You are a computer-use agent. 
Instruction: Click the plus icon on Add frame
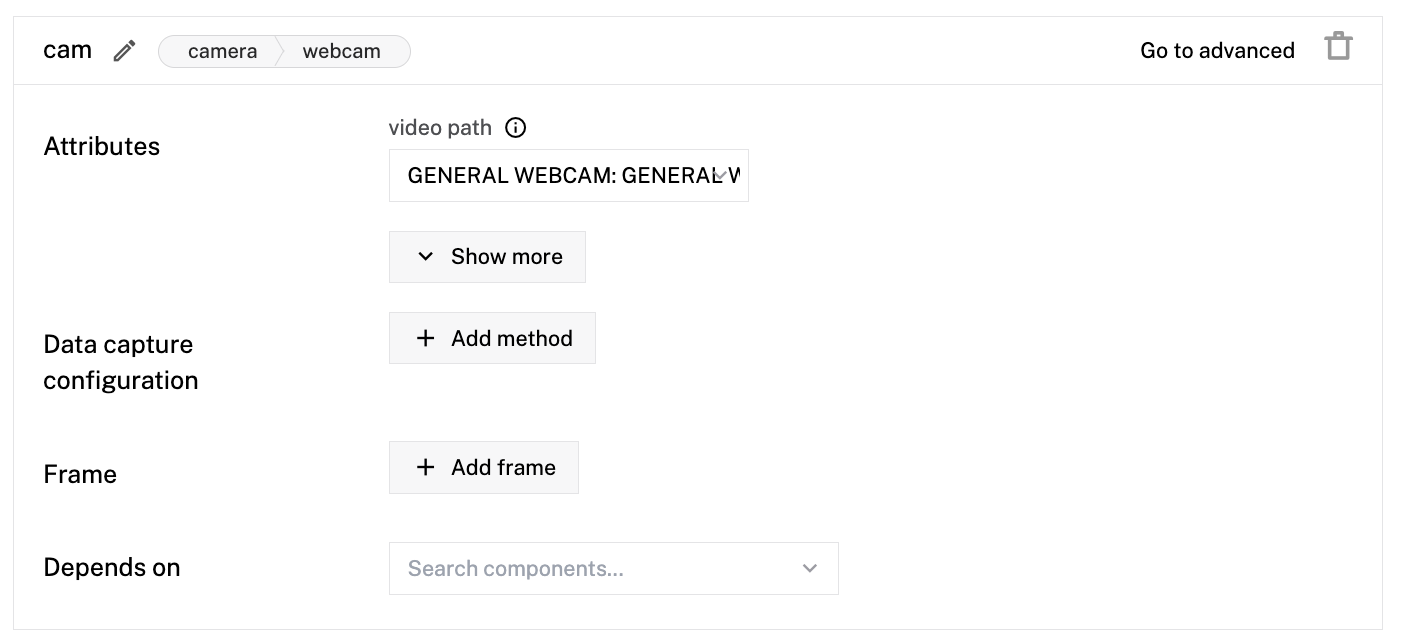click(x=425, y=467)
